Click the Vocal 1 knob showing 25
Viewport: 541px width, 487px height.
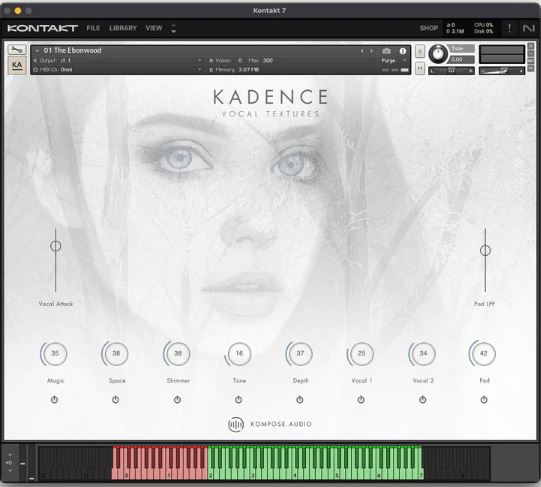click(x=361, y=354)
